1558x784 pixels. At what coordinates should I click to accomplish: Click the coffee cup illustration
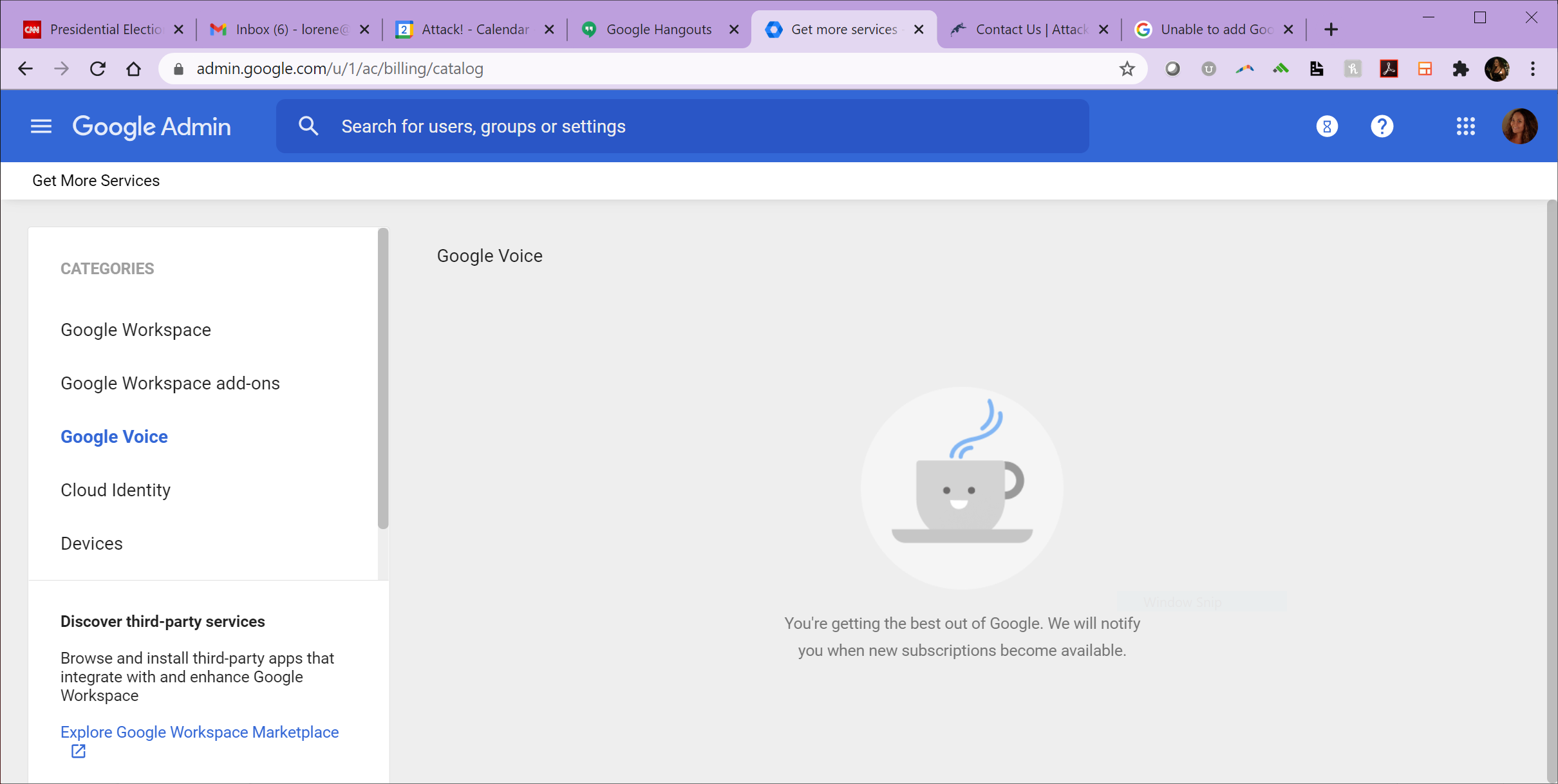962,487
